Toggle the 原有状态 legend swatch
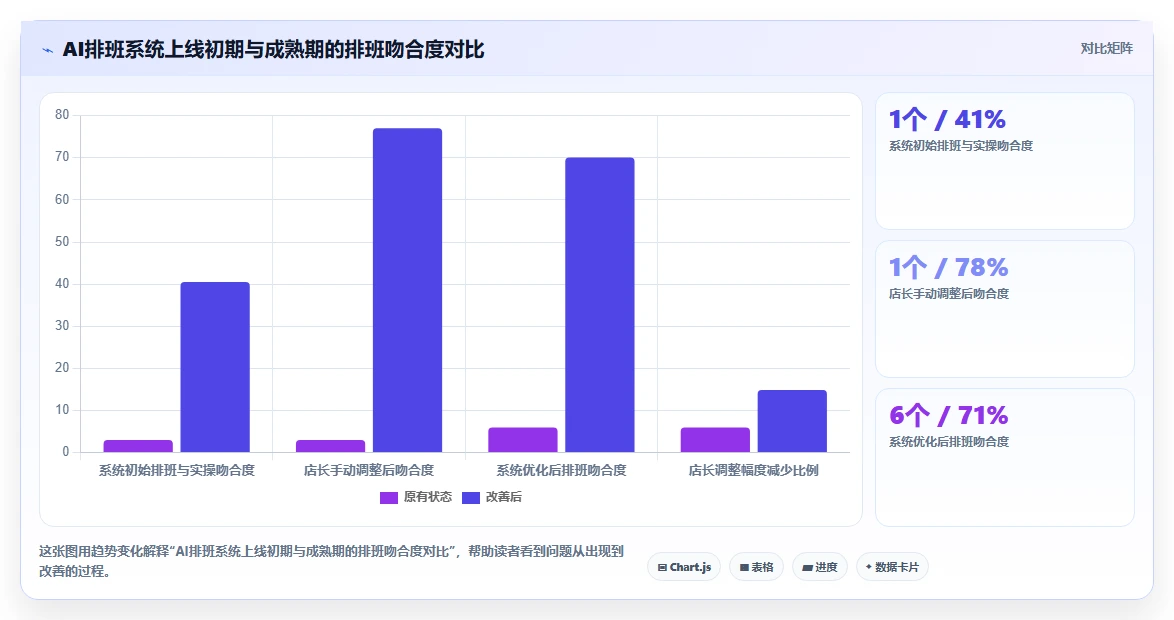 click(x=389, y=497)
